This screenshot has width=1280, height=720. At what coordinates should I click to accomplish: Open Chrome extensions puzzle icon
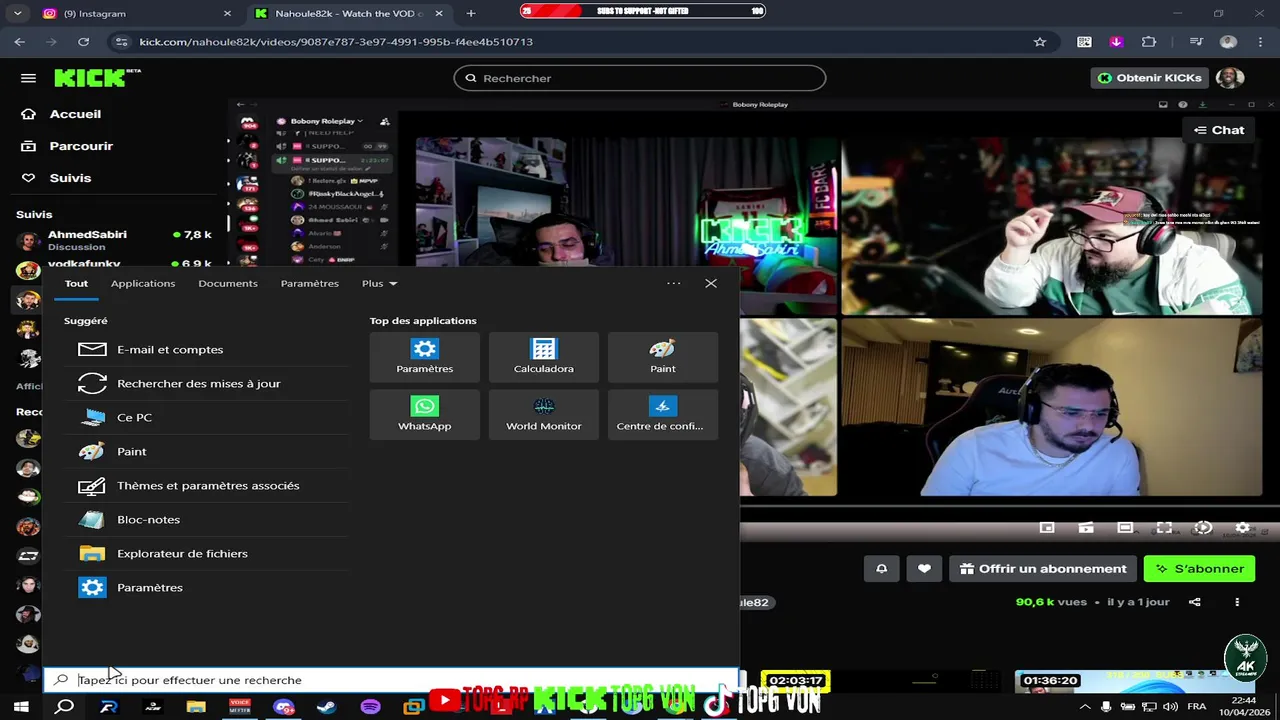tap(1149, 42)
